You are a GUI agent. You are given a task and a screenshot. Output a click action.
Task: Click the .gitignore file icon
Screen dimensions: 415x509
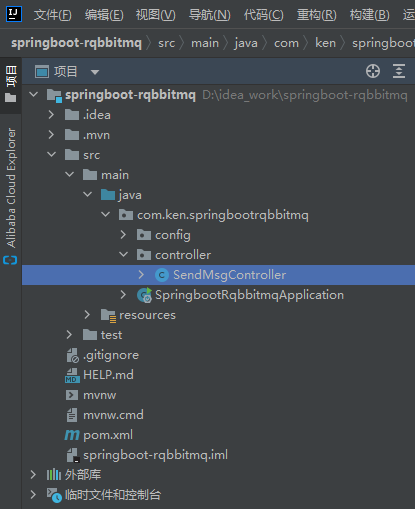click(72, 355)
